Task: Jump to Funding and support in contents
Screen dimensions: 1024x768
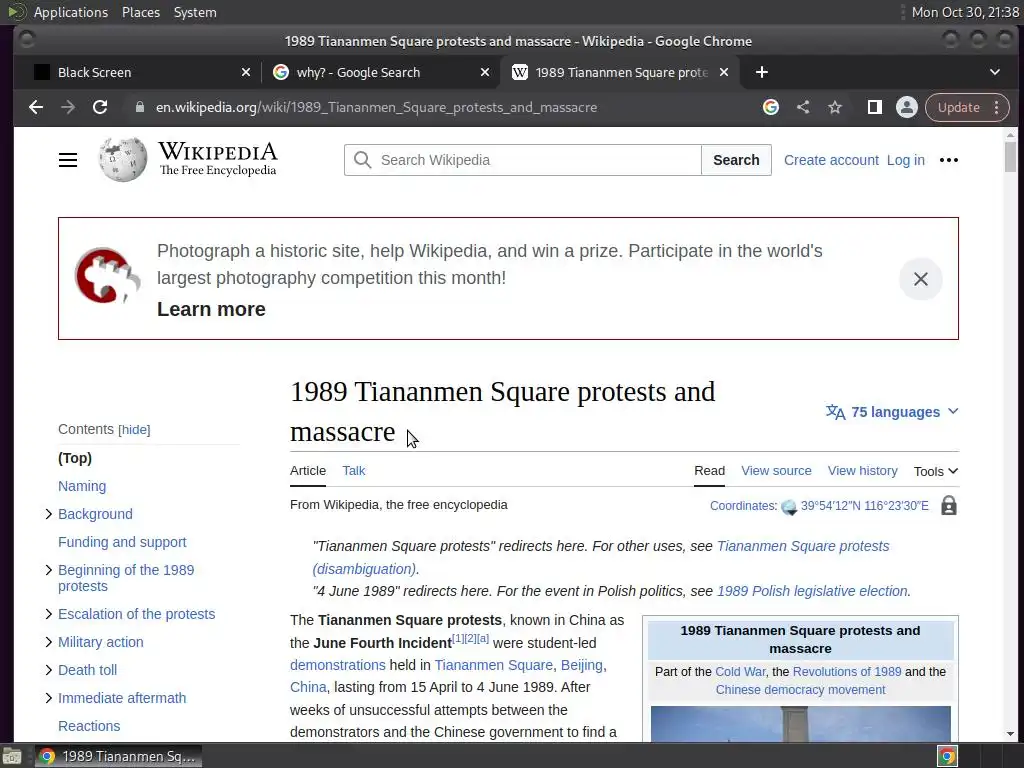Action: [x=122, y=542]
